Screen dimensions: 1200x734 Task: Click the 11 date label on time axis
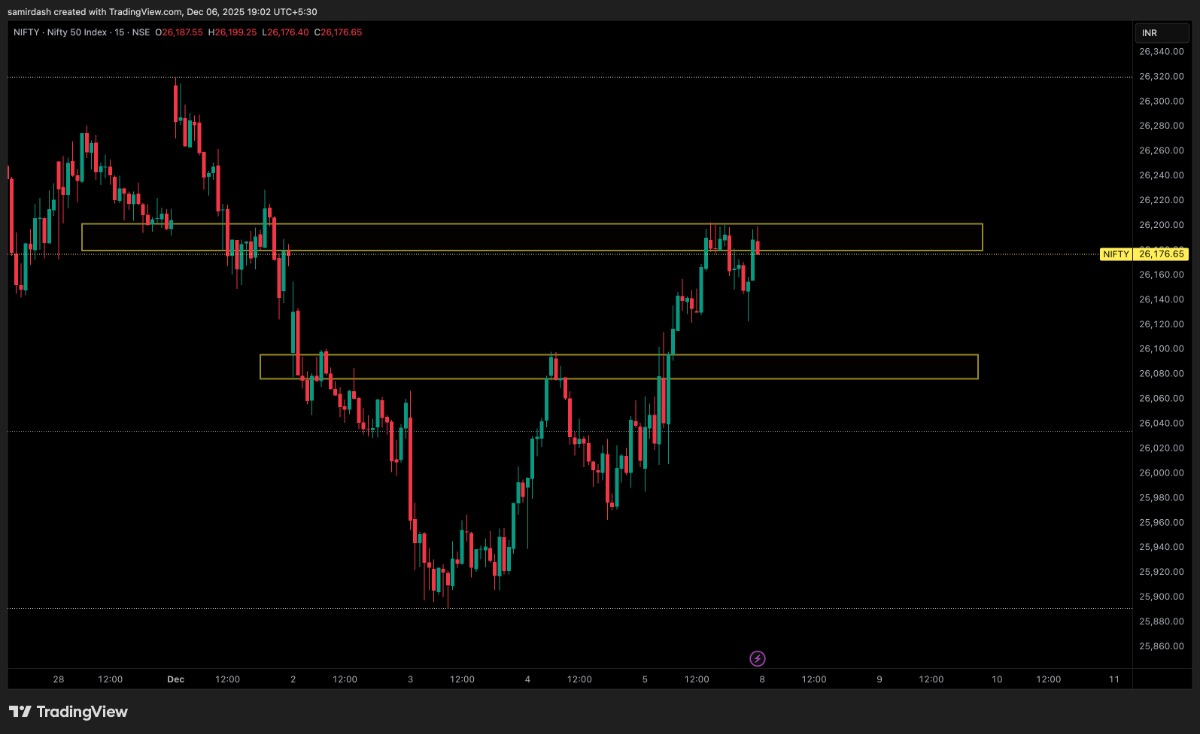(x=1114, y=680)
